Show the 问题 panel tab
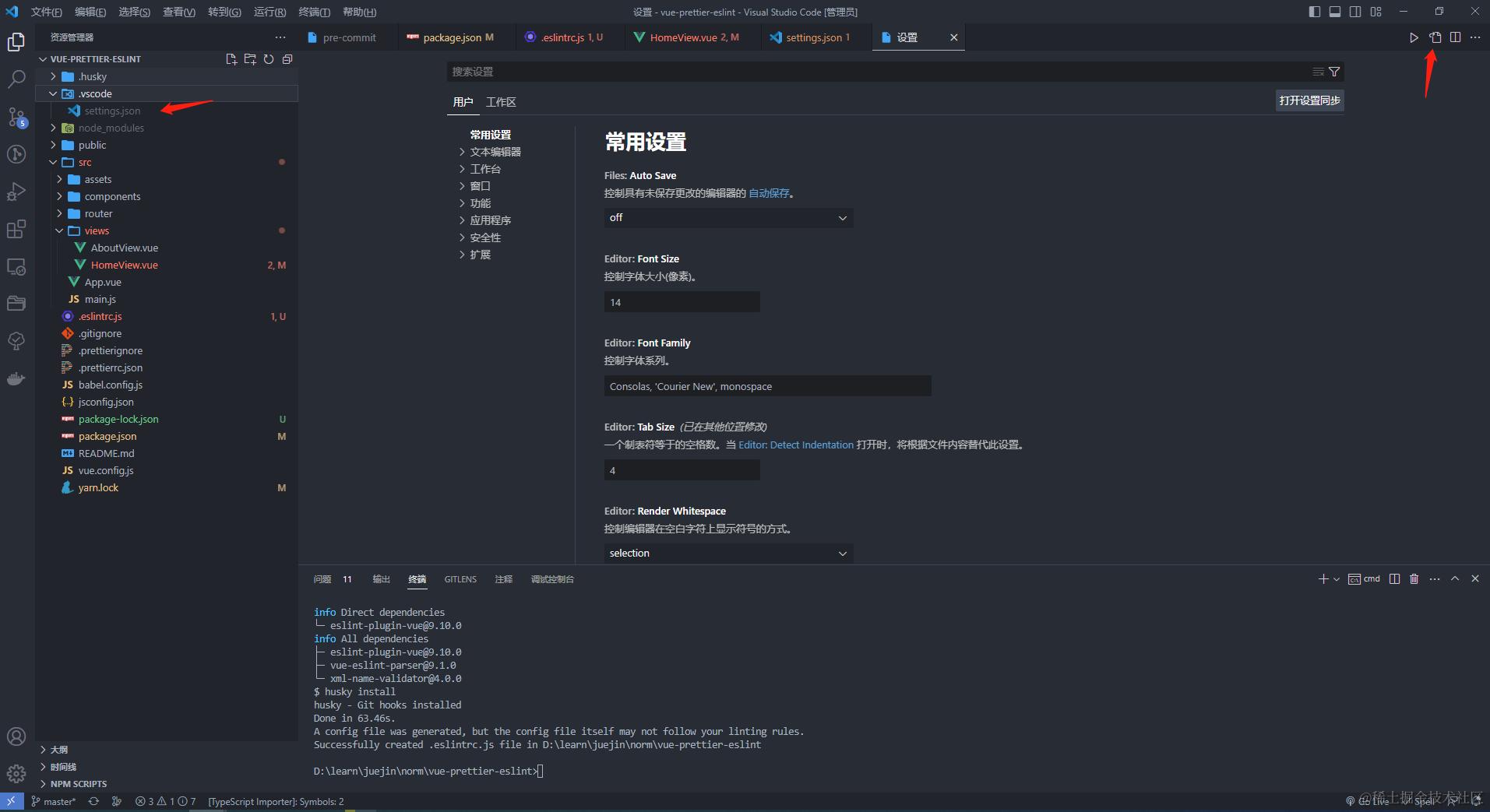The image size is (1490, 812). point(322,579)
